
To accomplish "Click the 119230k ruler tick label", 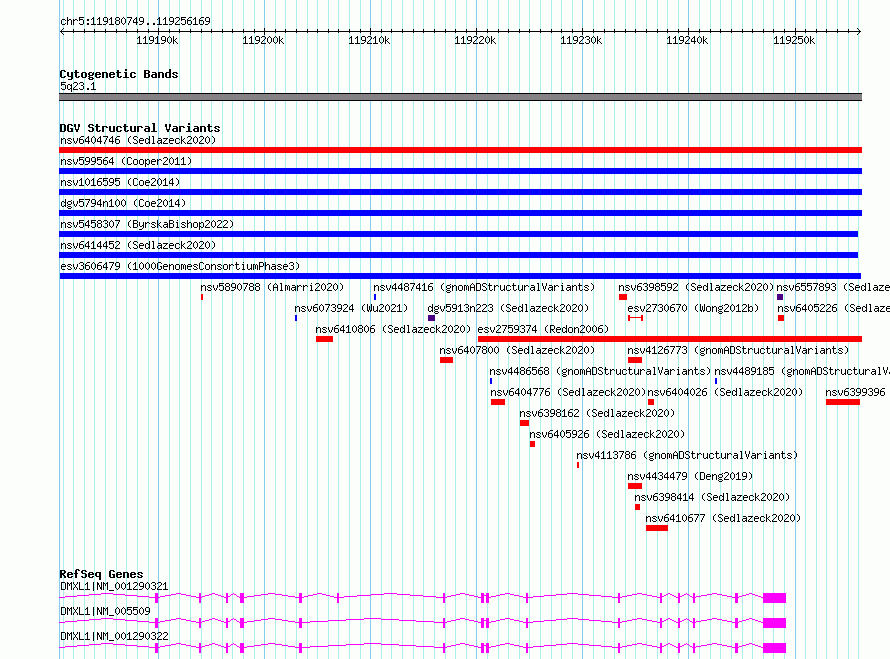I will (x=581, y=40).
